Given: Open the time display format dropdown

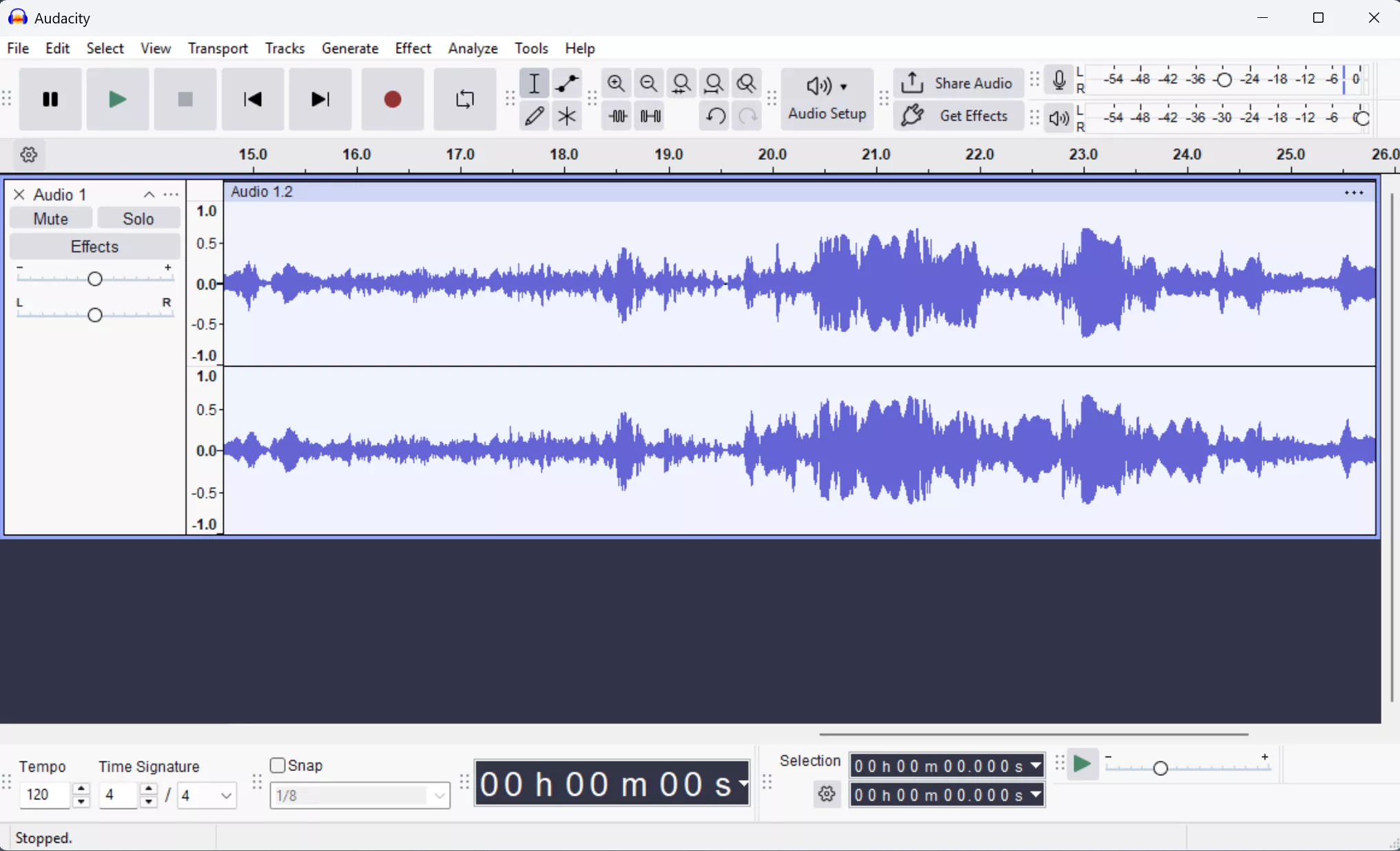Looking at the screenshot, I should [x=743, y=783].
